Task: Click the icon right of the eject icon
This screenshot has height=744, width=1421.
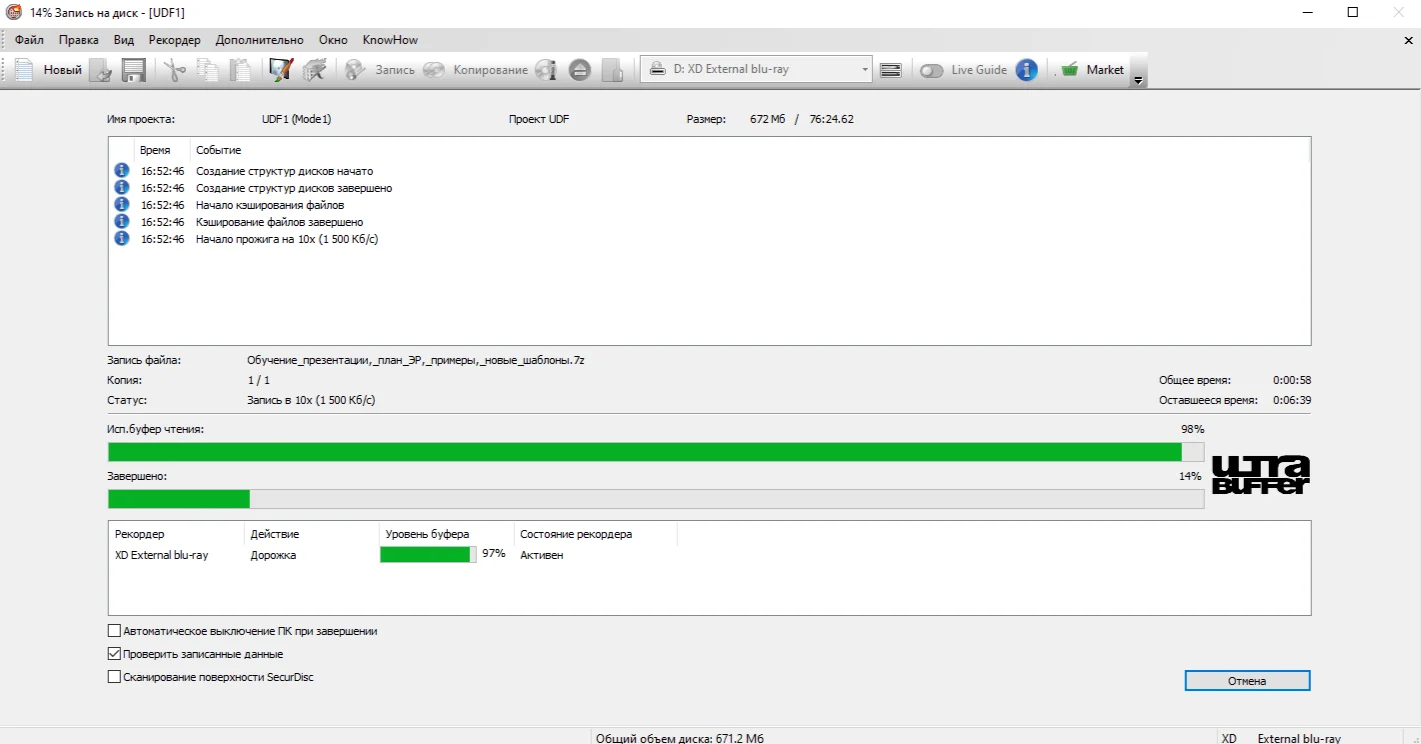Action: [x=613, y=70]
